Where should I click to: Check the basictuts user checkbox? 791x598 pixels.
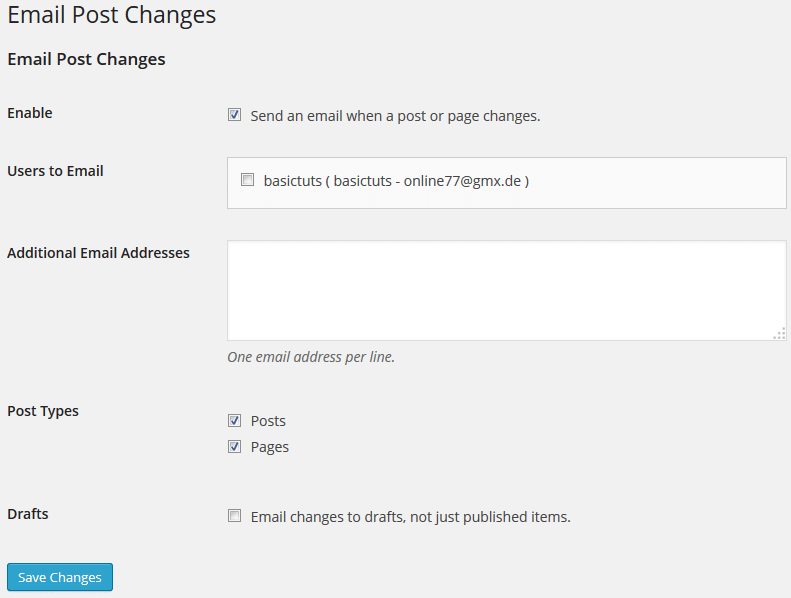pyautogui.click(x=247, y=181)
